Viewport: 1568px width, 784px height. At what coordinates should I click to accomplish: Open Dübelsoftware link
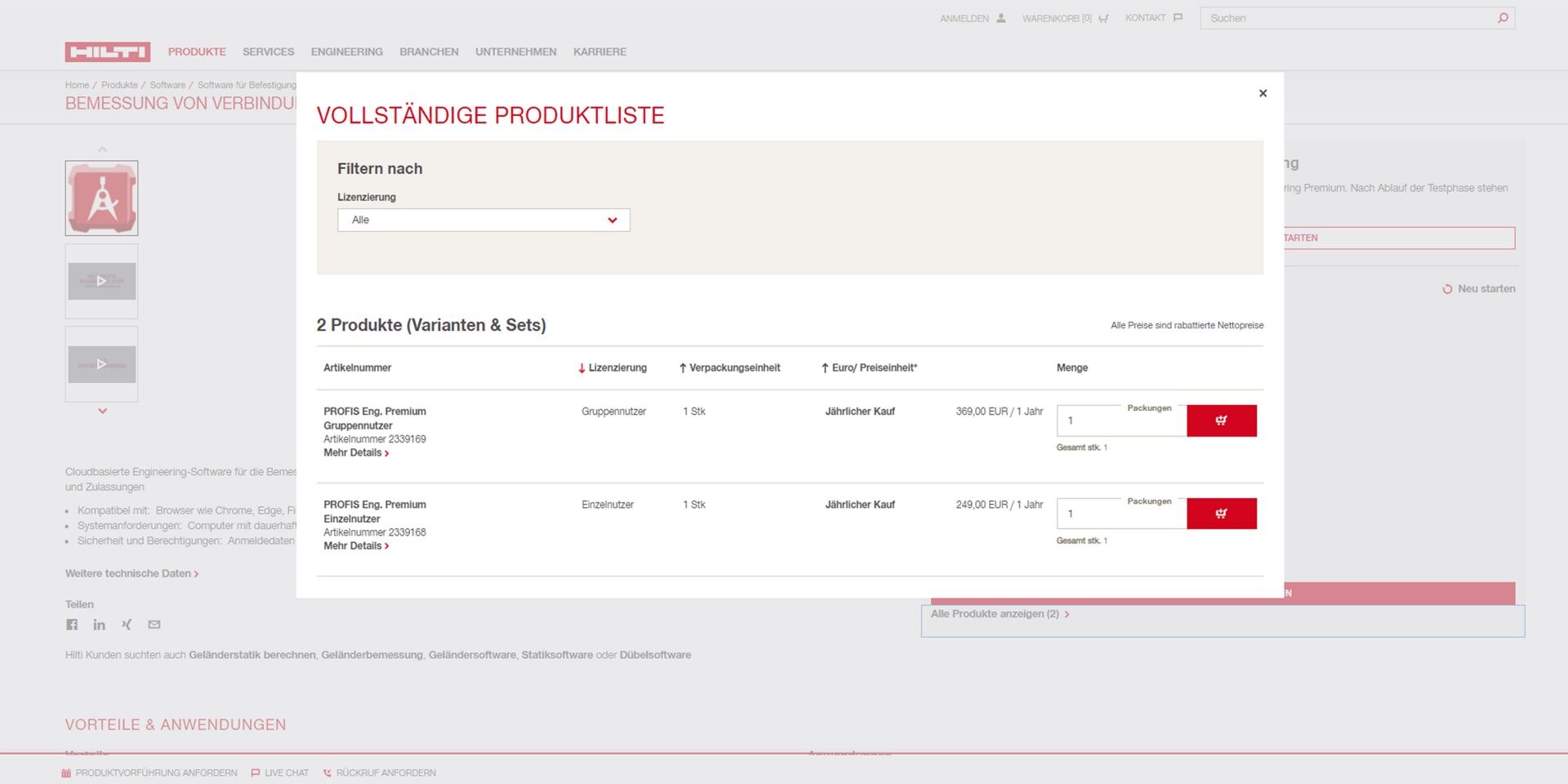tap(655, 655)
